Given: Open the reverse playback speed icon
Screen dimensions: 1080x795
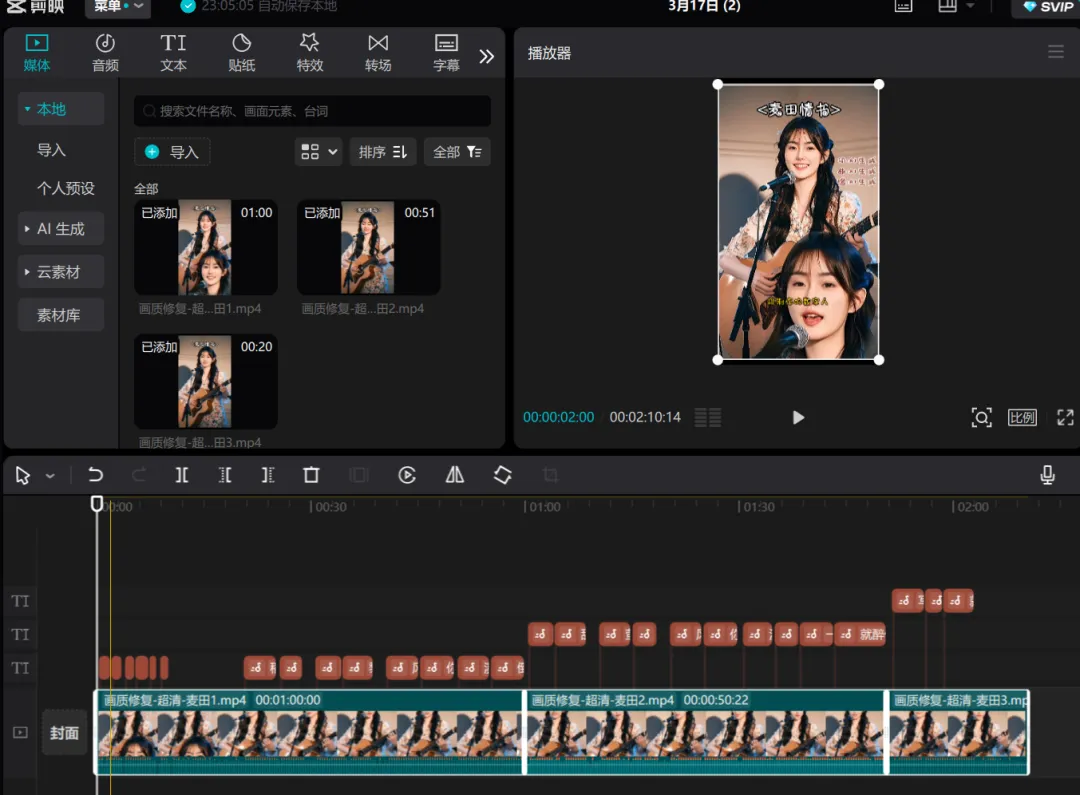Looking at the screenshot, I should pyautogui.click(x=407, y=475).
